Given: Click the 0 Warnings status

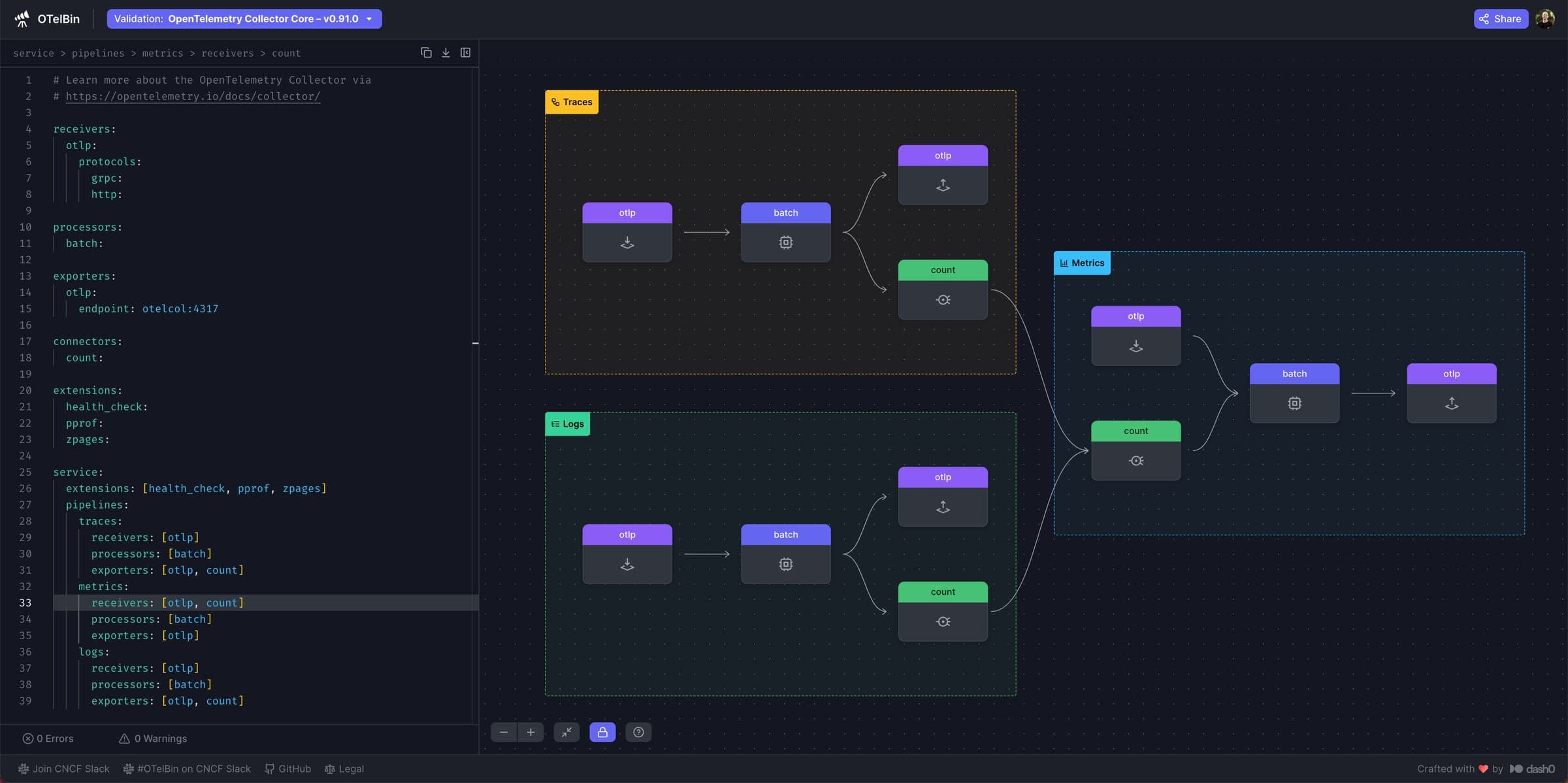Looking at the screenshot, I should 153,739.
